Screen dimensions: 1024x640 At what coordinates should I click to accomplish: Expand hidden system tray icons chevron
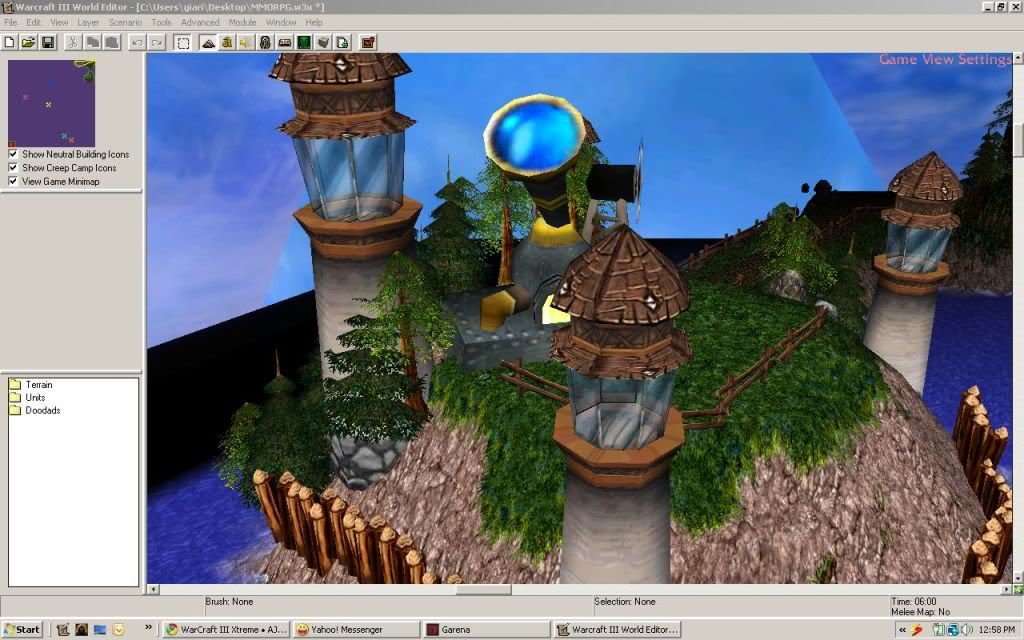pos(903,630)
